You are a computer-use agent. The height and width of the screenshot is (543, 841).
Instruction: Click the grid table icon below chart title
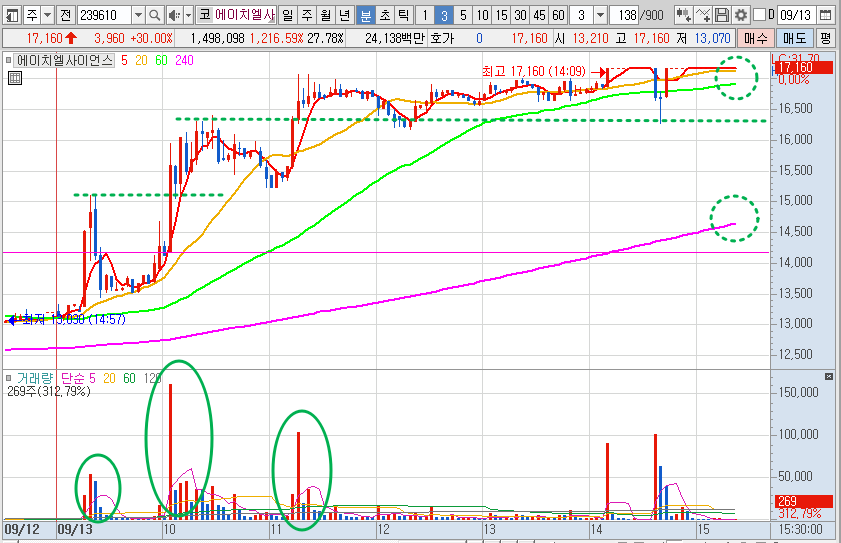[x=14, y=78]
